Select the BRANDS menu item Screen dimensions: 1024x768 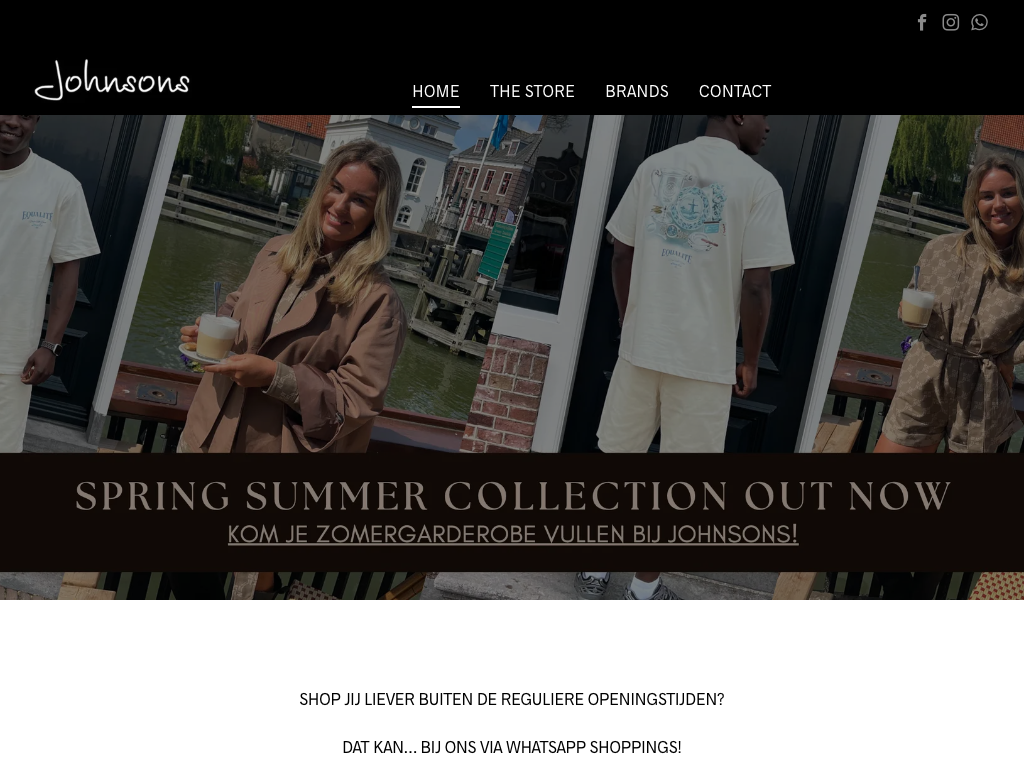(637, 91)
